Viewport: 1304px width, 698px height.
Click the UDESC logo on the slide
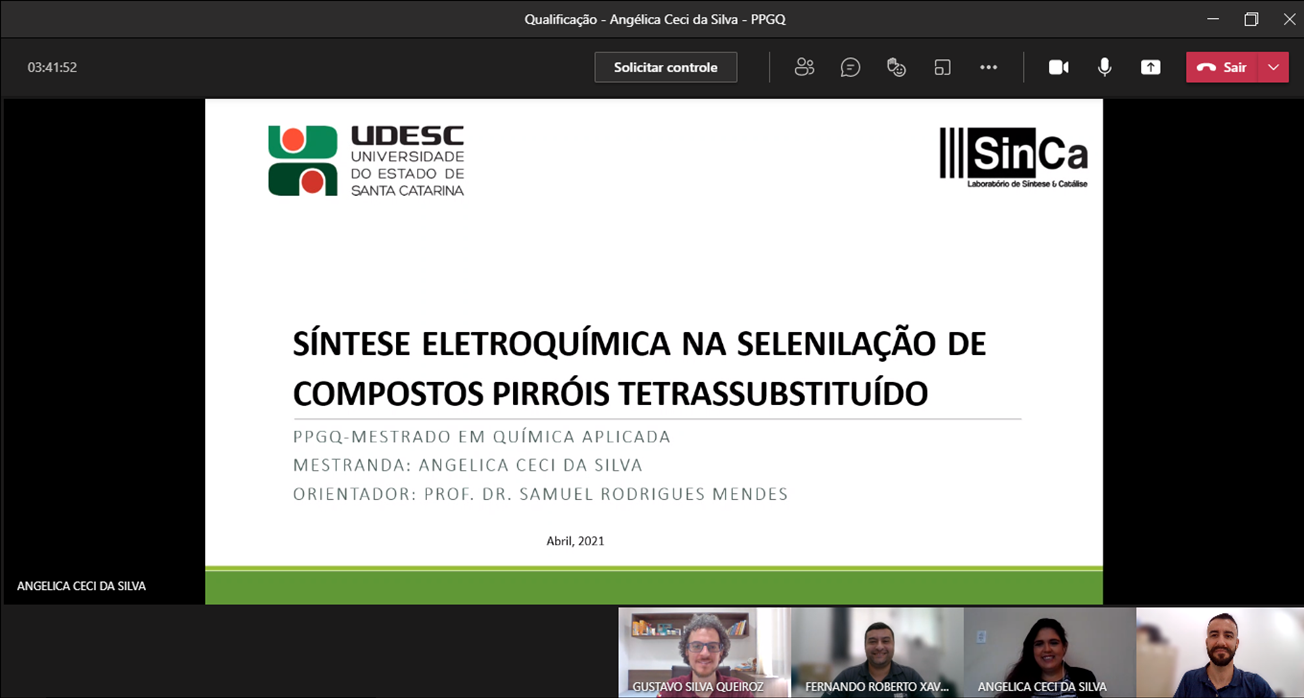tap(366, 161)
